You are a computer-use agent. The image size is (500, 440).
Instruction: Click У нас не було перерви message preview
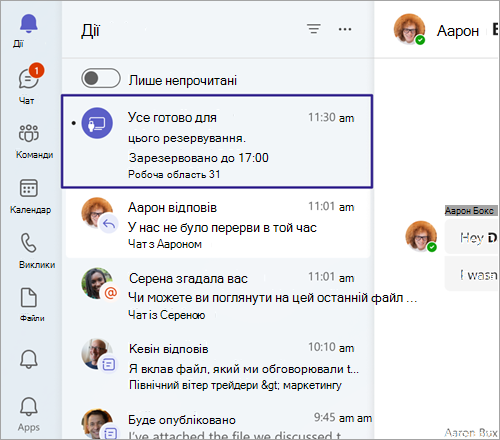click(x=222, y=228)
